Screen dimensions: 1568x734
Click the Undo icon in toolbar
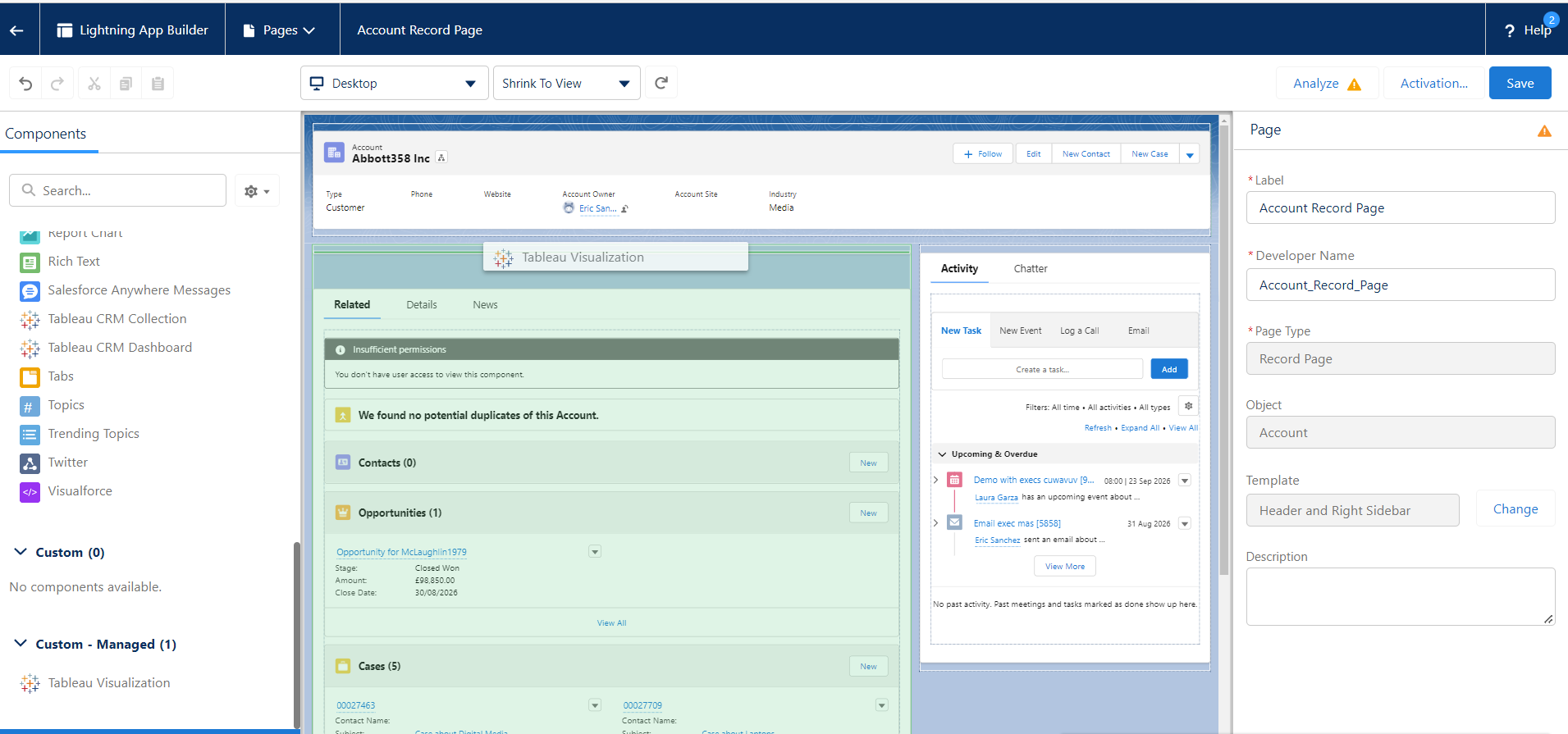point(25,84)
